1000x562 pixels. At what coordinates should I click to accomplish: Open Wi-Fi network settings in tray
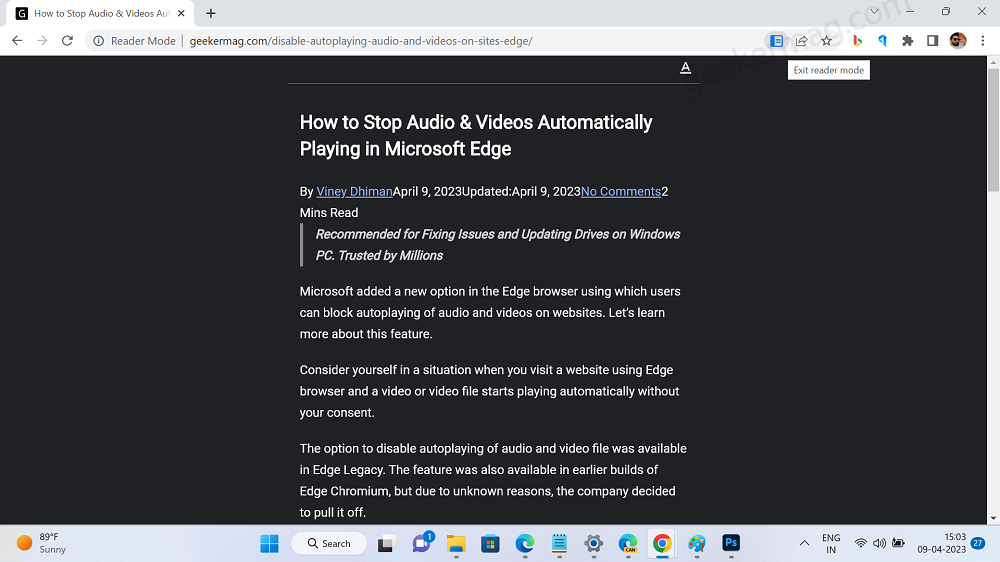pyautogui.click(x=860, y=544)
